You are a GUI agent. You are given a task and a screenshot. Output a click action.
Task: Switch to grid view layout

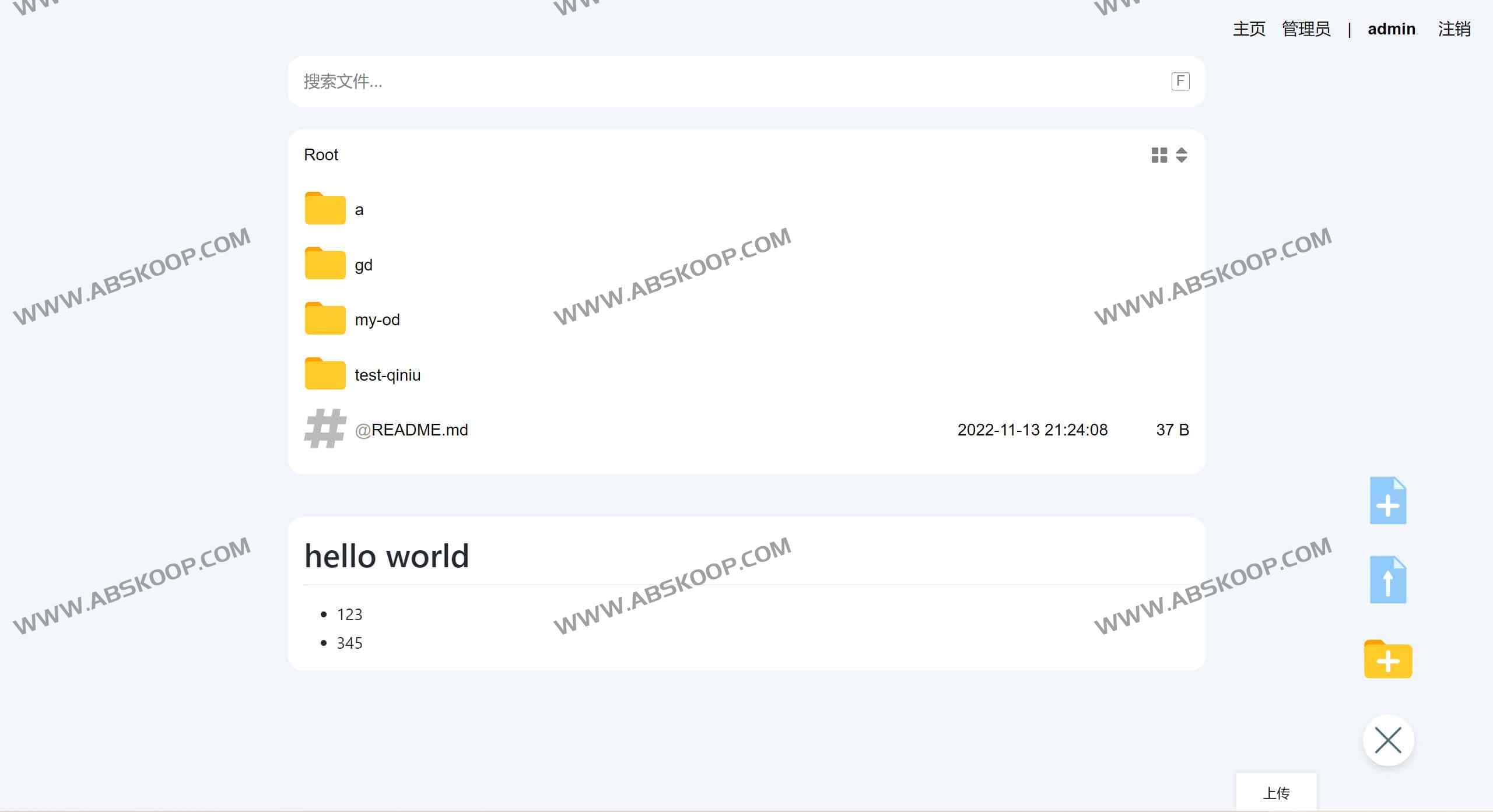(1159, 155)
